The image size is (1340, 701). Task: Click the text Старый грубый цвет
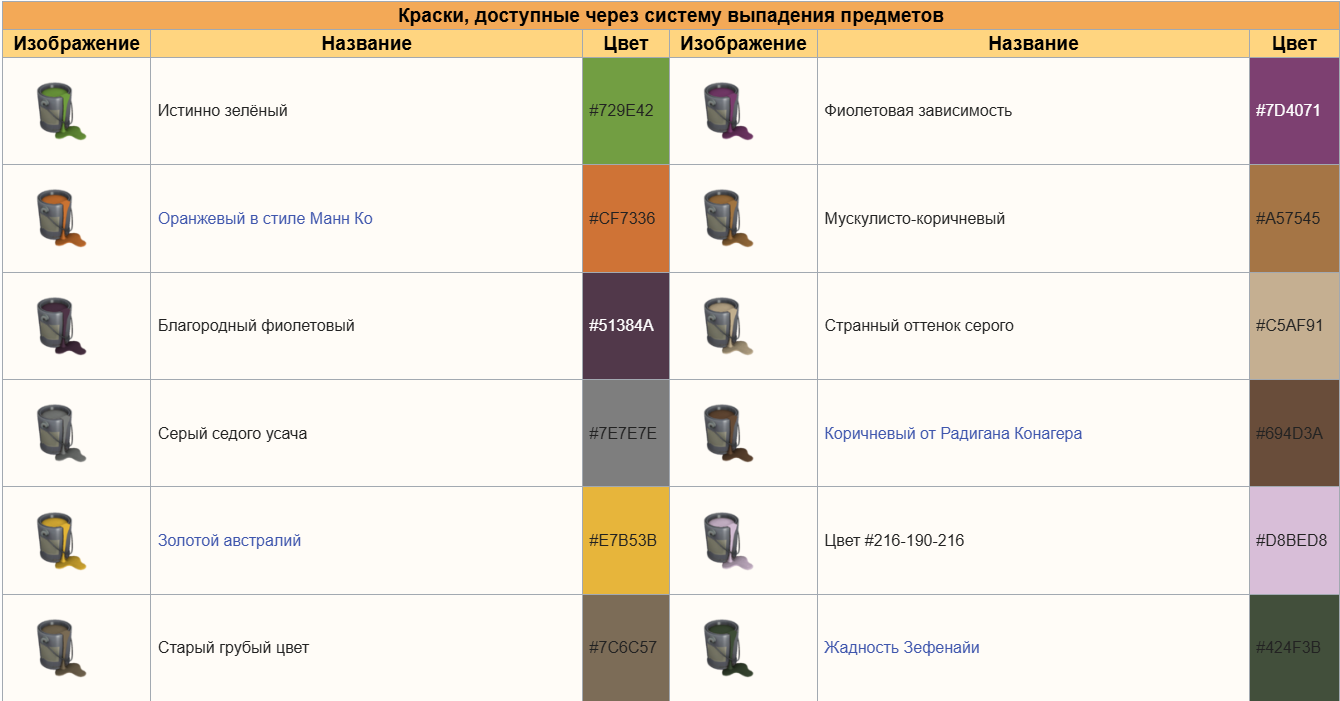[x=234, y=648]
